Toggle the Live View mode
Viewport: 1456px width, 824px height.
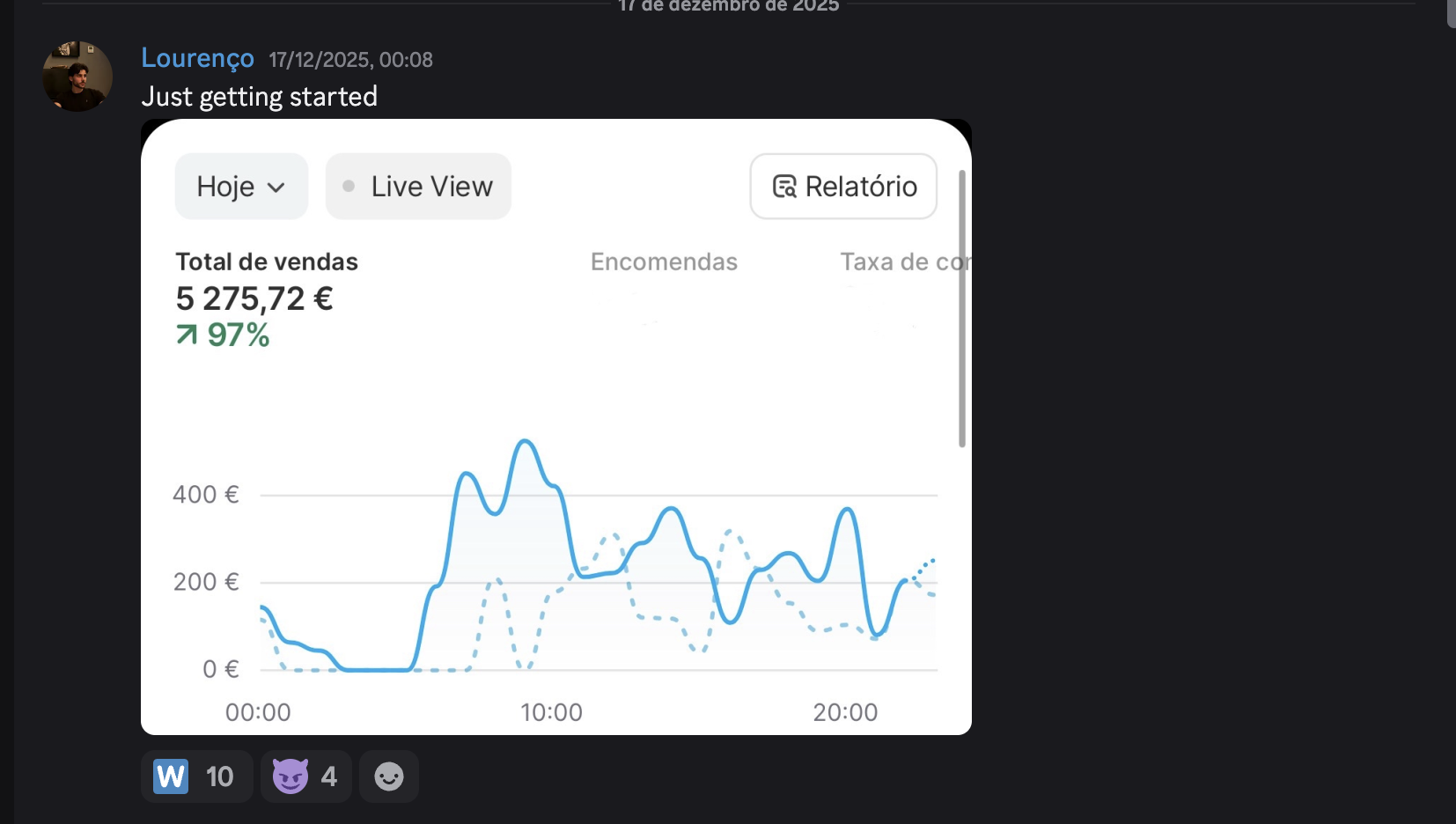(x=418, y=186)
